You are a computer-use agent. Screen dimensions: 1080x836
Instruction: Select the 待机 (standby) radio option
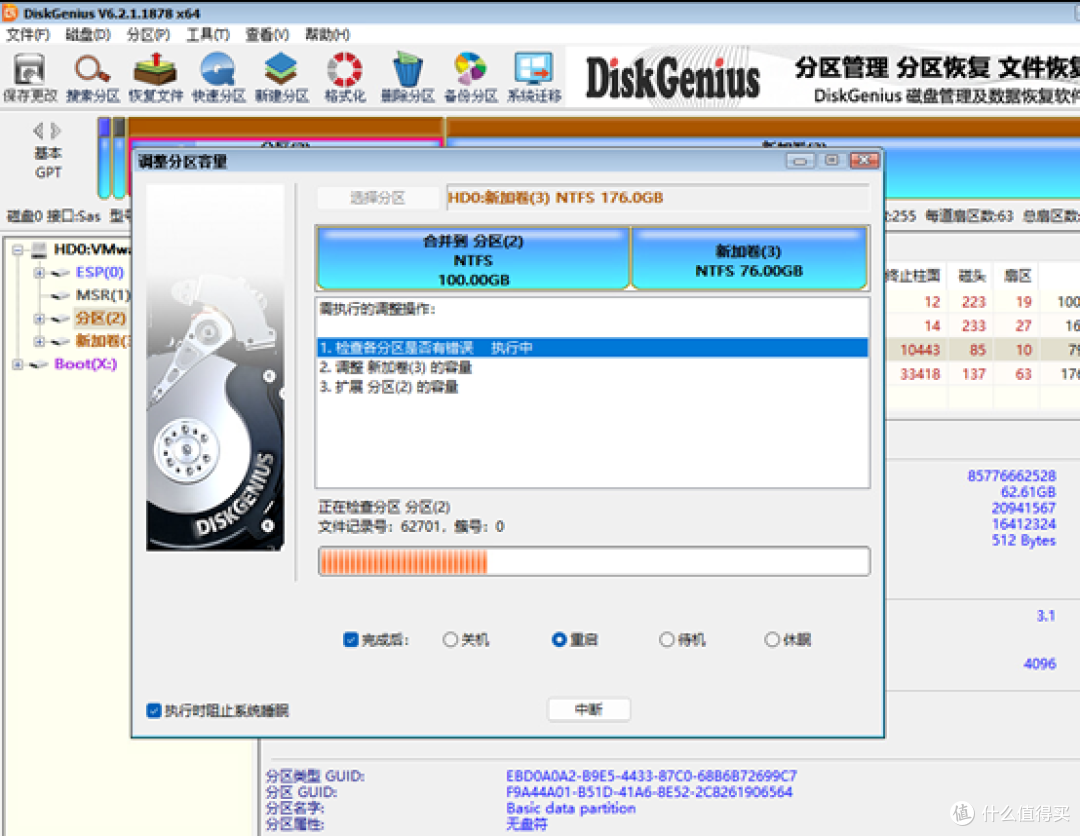click(x=666, y=640)
